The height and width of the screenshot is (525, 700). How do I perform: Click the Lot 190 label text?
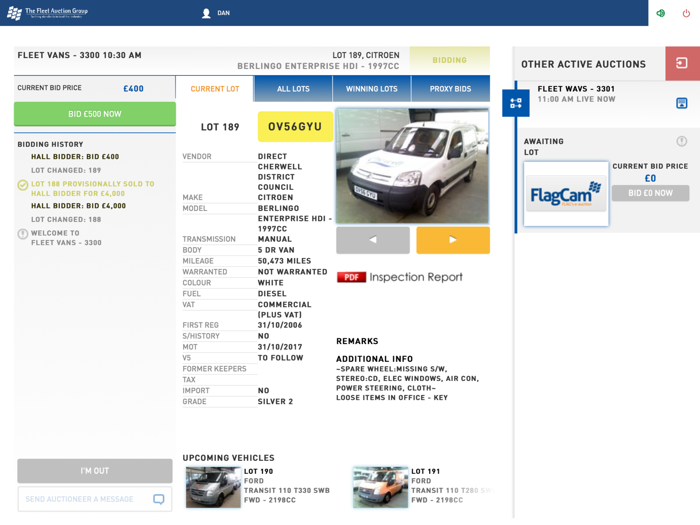coord(258,471)
